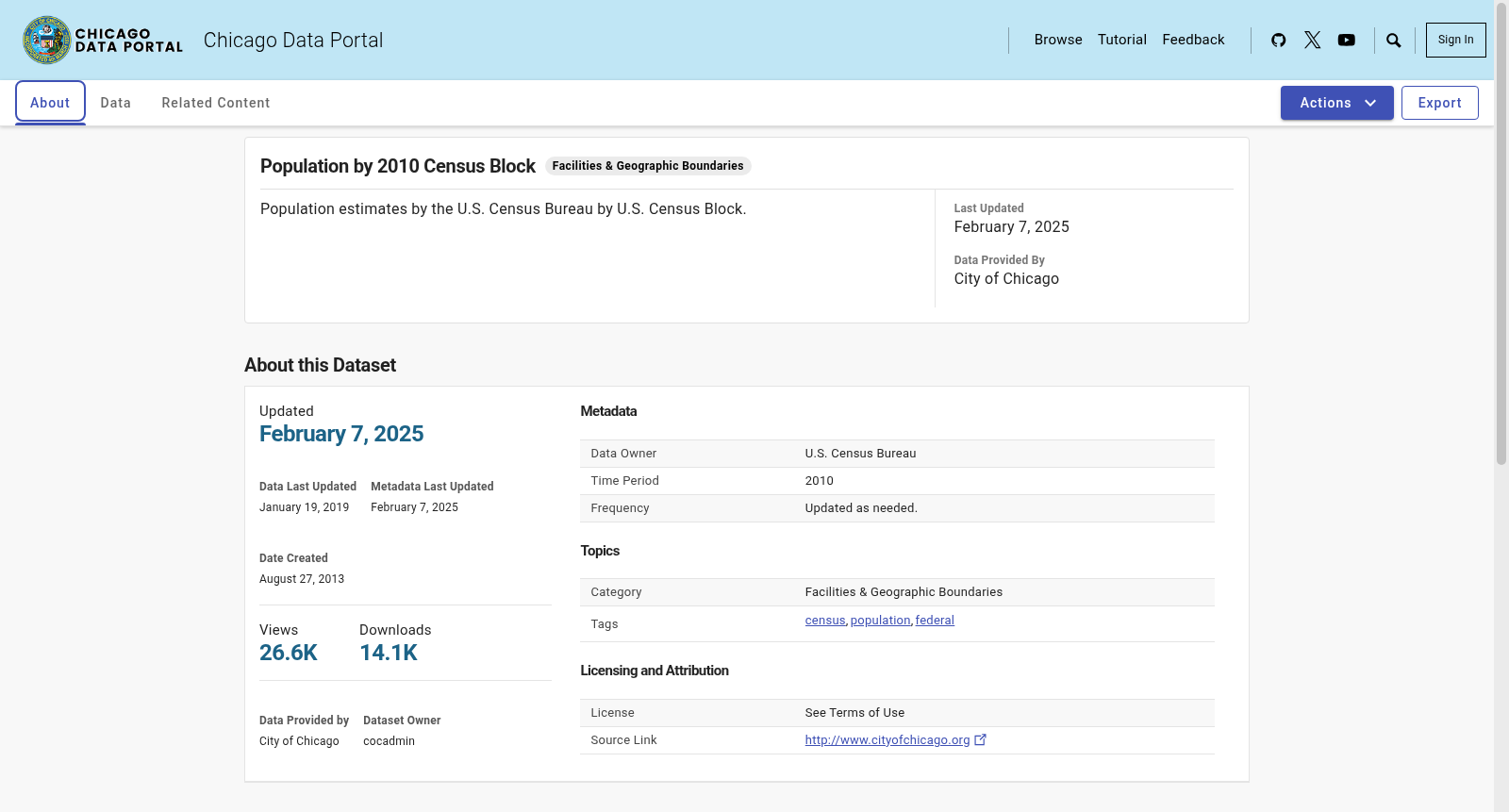Click the 26.6K views count

click(289, 653)
